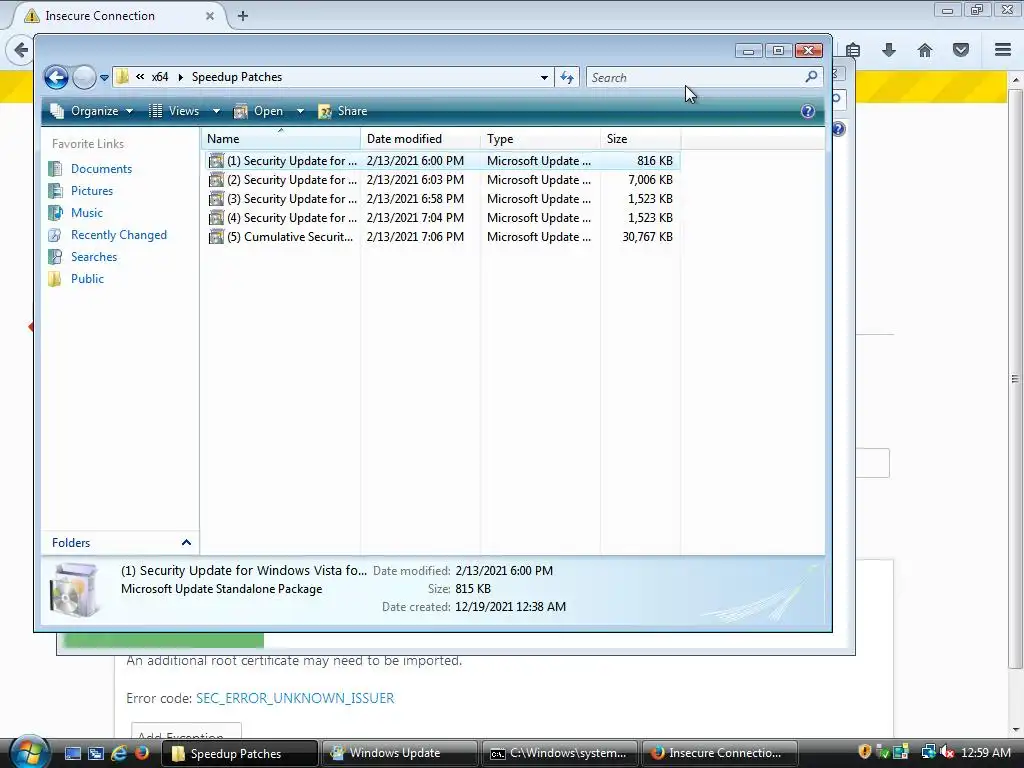The height and width of the screenshot is (768, 1024).
Task: Select the (2) Security Update file
Action: coord(442,180)
